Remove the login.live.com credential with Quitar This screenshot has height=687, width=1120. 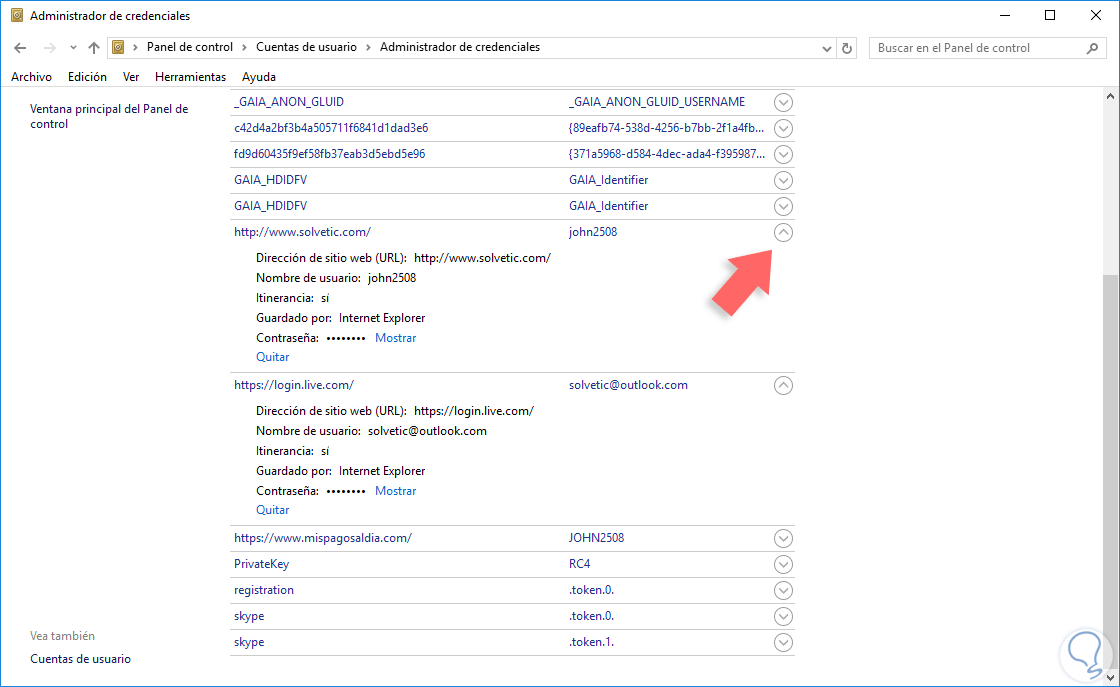click(272, 510)
